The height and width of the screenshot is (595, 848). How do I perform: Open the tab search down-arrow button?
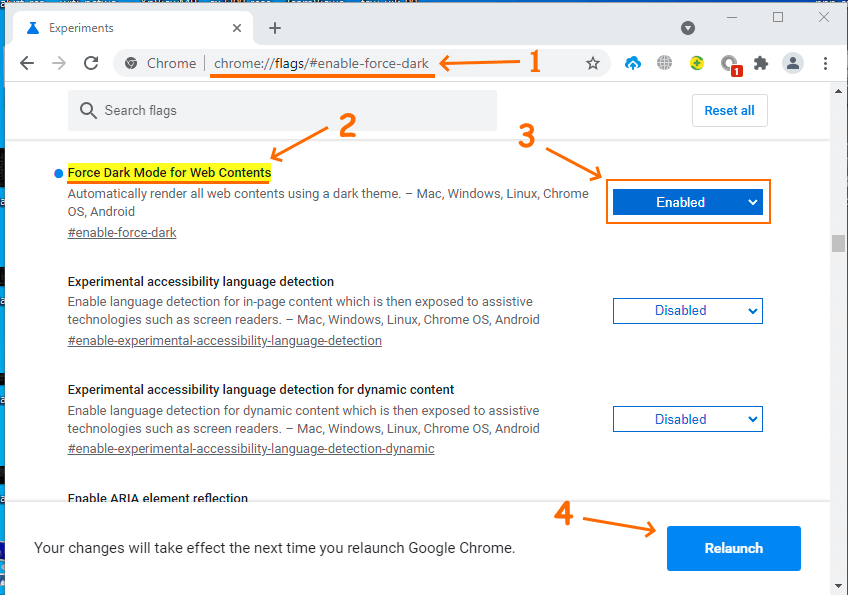click(x=688, y=28)
